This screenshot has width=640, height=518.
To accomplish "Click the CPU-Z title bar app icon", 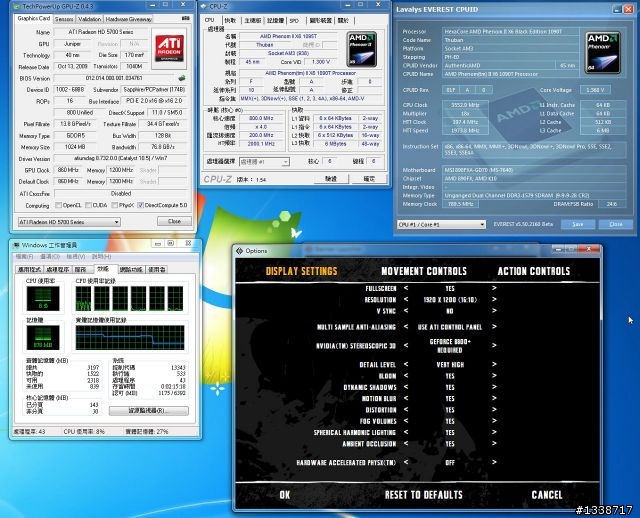I will [x=203, y=6].
